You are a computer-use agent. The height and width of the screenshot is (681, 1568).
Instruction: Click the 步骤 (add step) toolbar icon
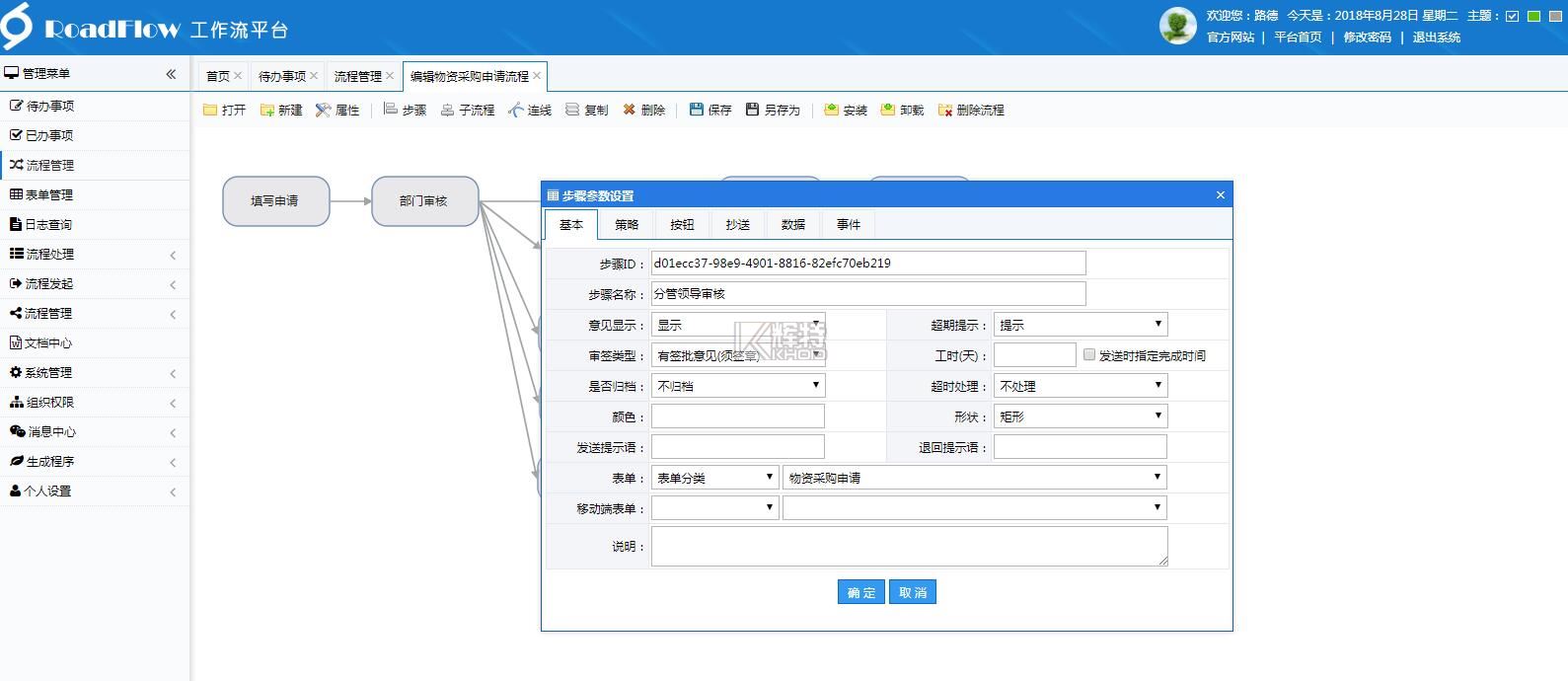[391, 110]
